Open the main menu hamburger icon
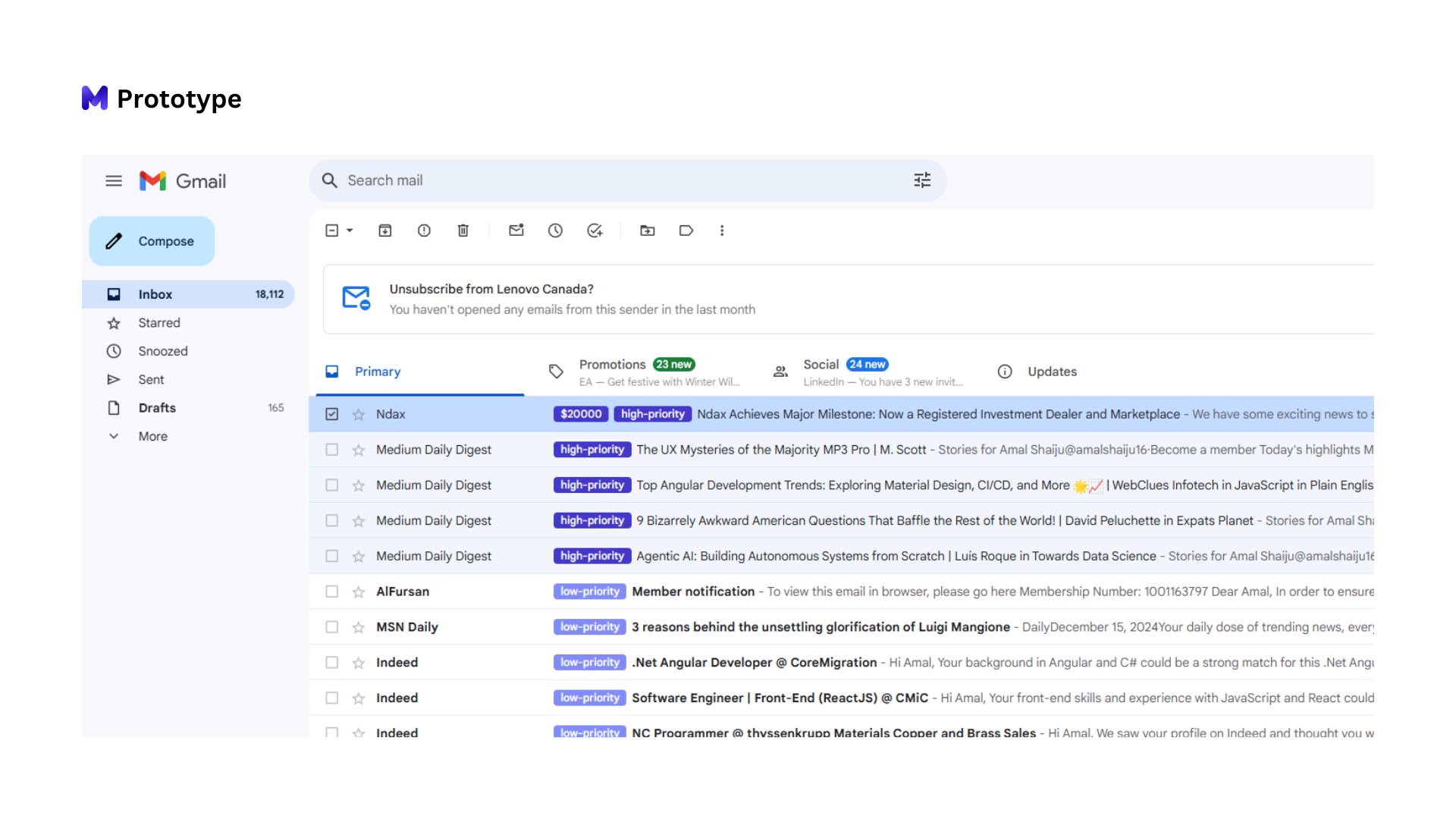The height and width of the screenshot is (819, 1456). coord(114,181)
